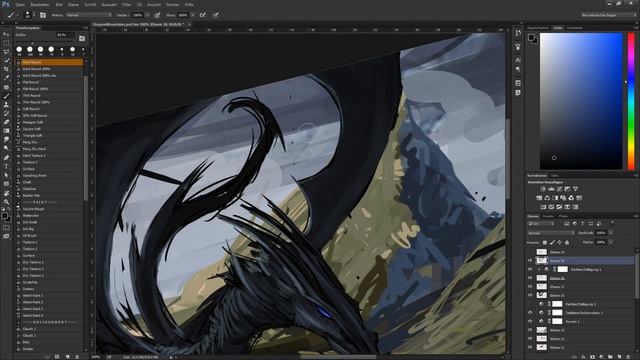Select the Move tool
Screen dimensions: 640x360
point(6,34)
